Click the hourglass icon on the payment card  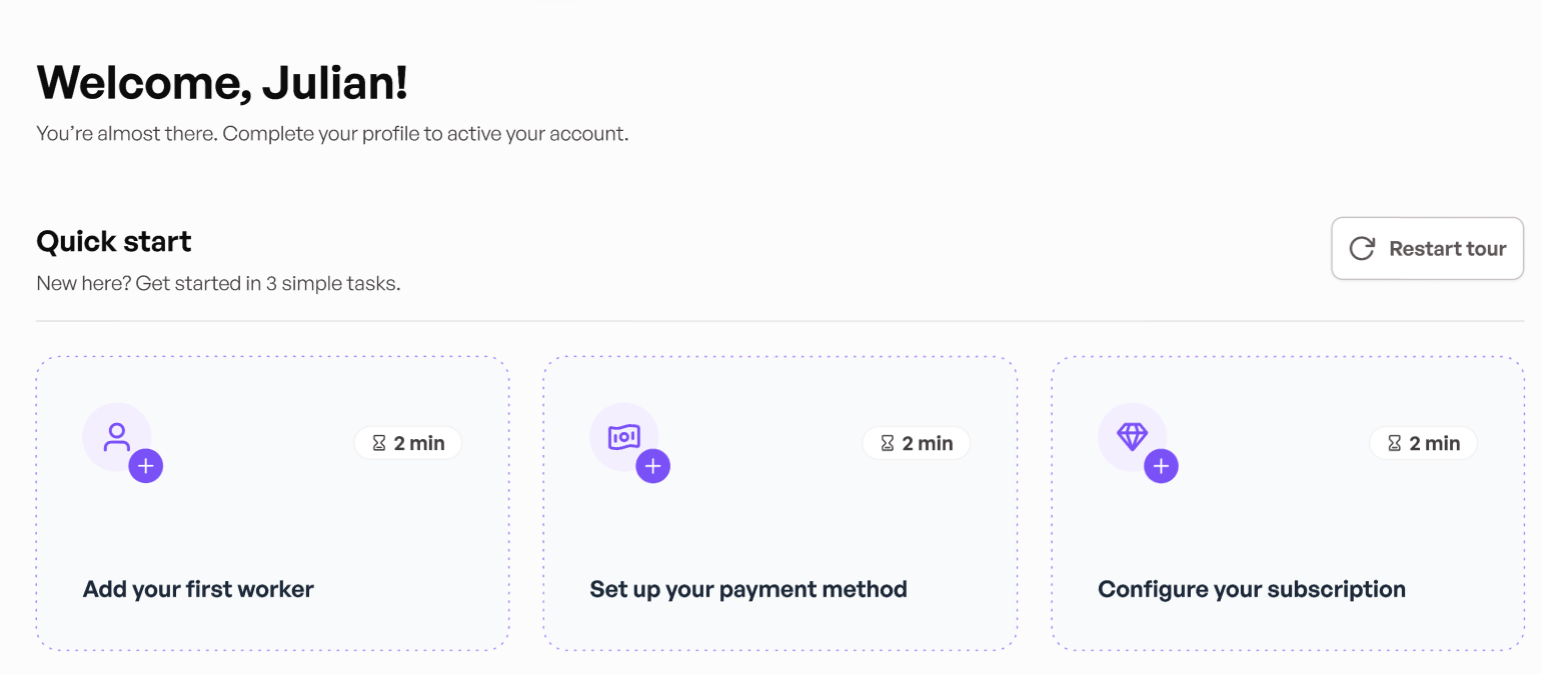[x=887, y=443]
